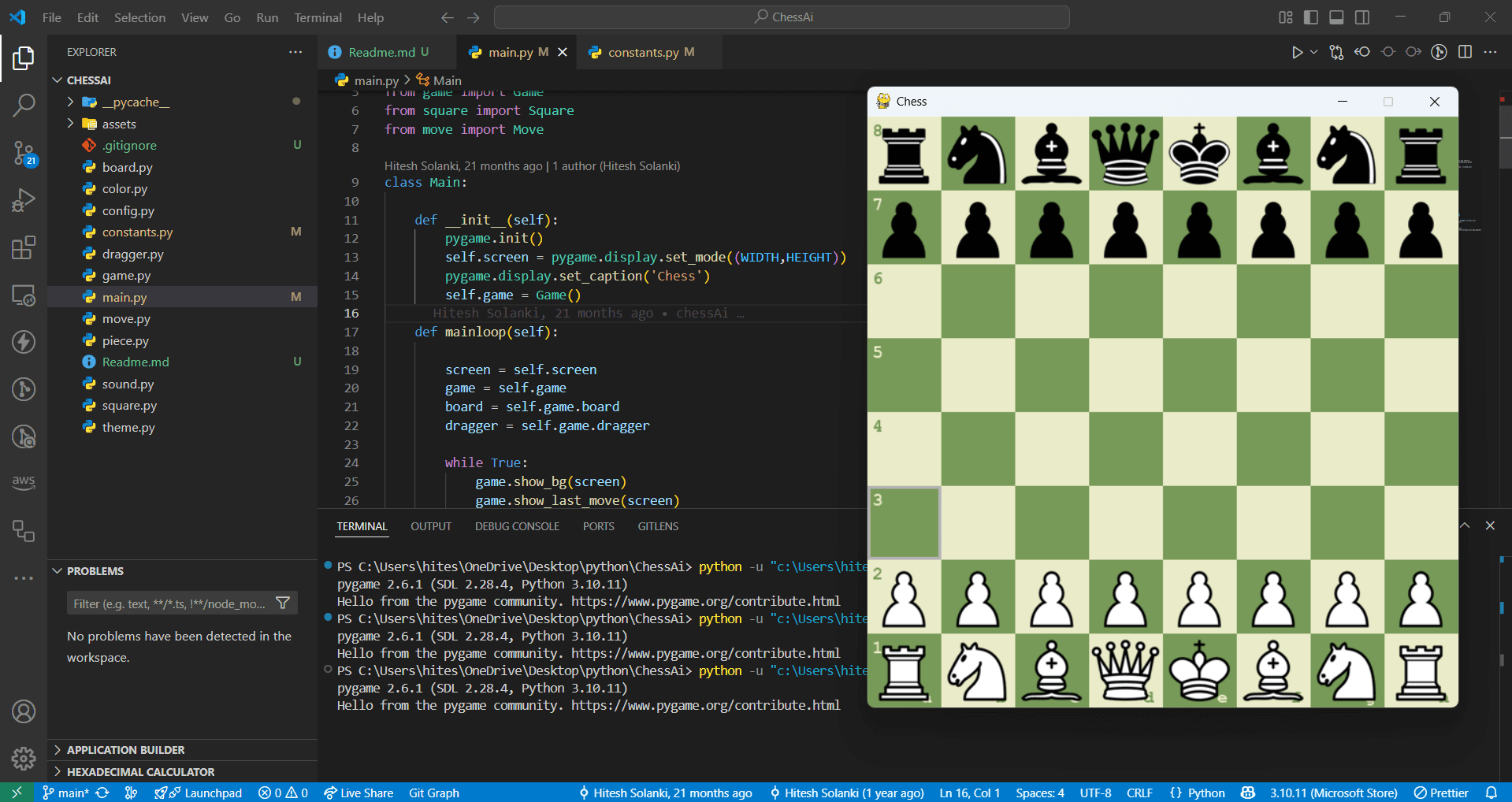
Task: Open the Remote Explorer icon
Action: click(24, 295)
